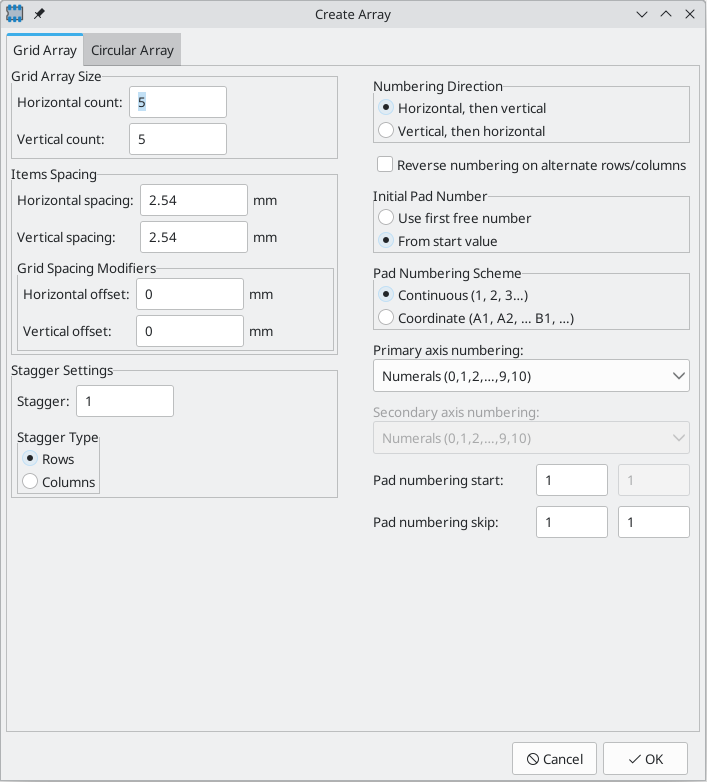Click the Horizontal count input field
This screenshot has height=782, width=707.
click(x=178, y=102)
